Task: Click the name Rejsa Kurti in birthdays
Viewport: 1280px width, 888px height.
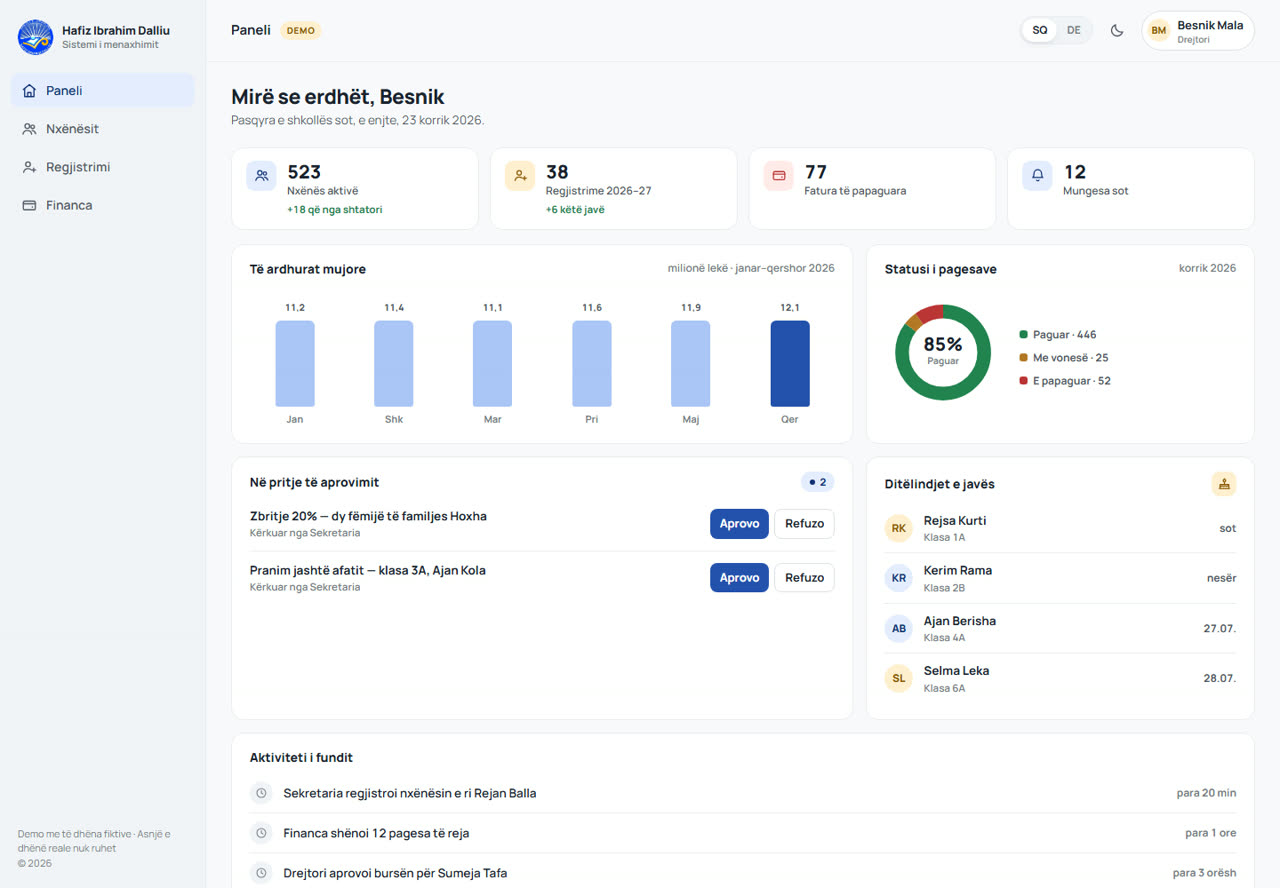Action: coord(955,521)
